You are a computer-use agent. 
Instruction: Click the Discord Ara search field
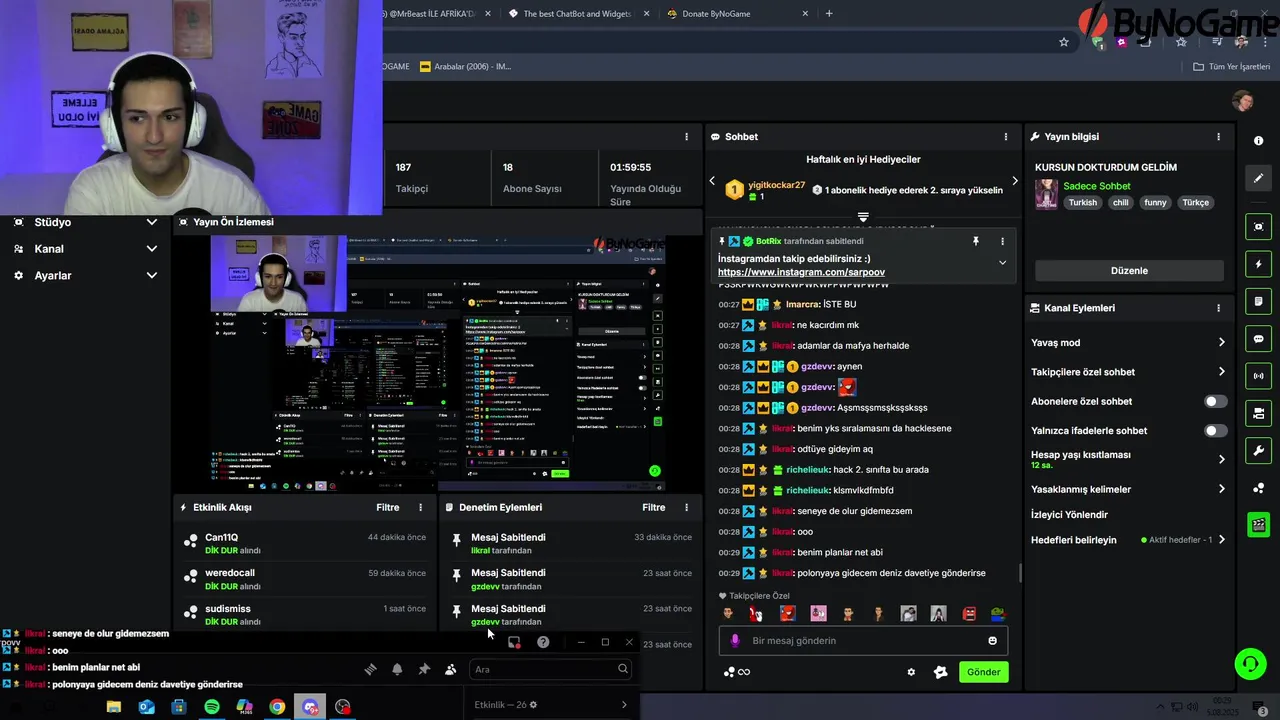(550, 669)
